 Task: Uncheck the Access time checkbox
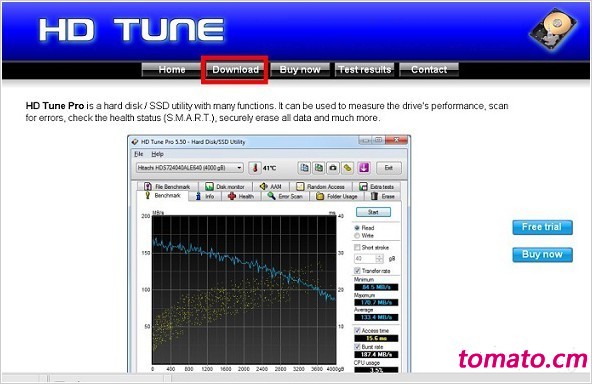tap(357, 330)
